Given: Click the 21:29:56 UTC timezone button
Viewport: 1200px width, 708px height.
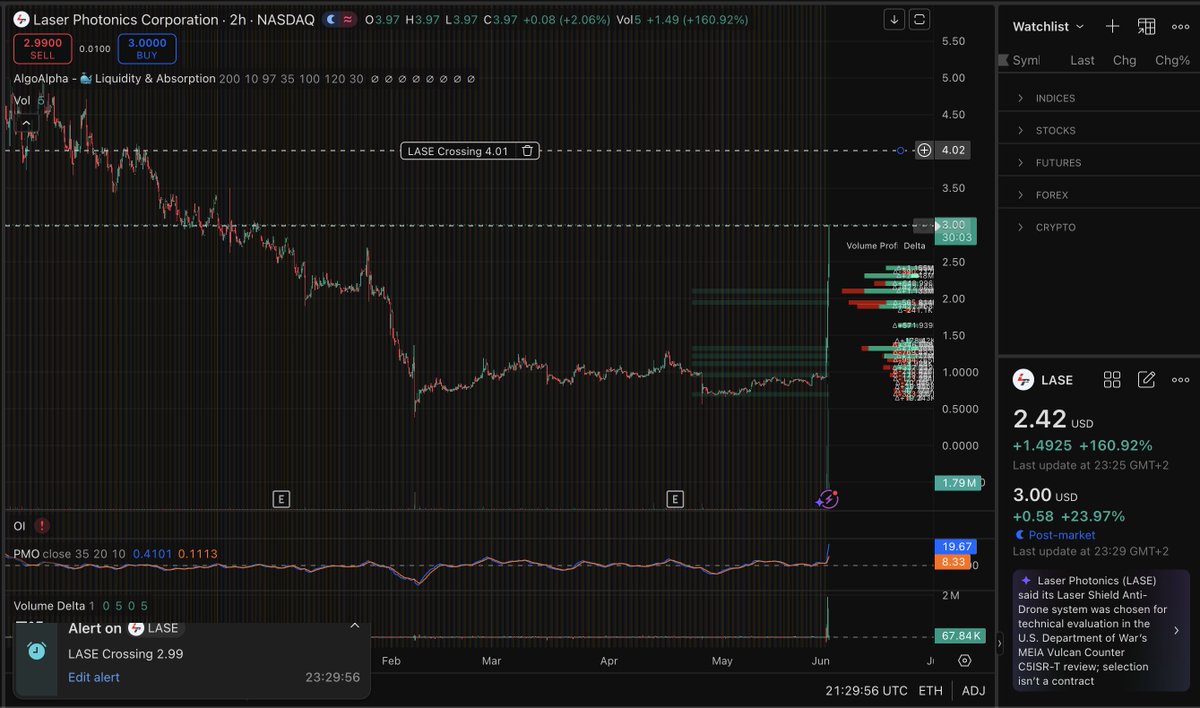Looking at the screenshot, I should (867, 691).
